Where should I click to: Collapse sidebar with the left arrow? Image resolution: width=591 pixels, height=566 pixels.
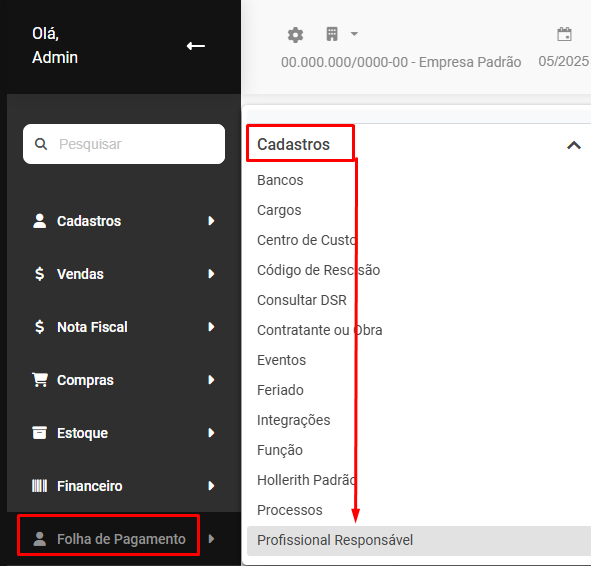coord(196,46)
